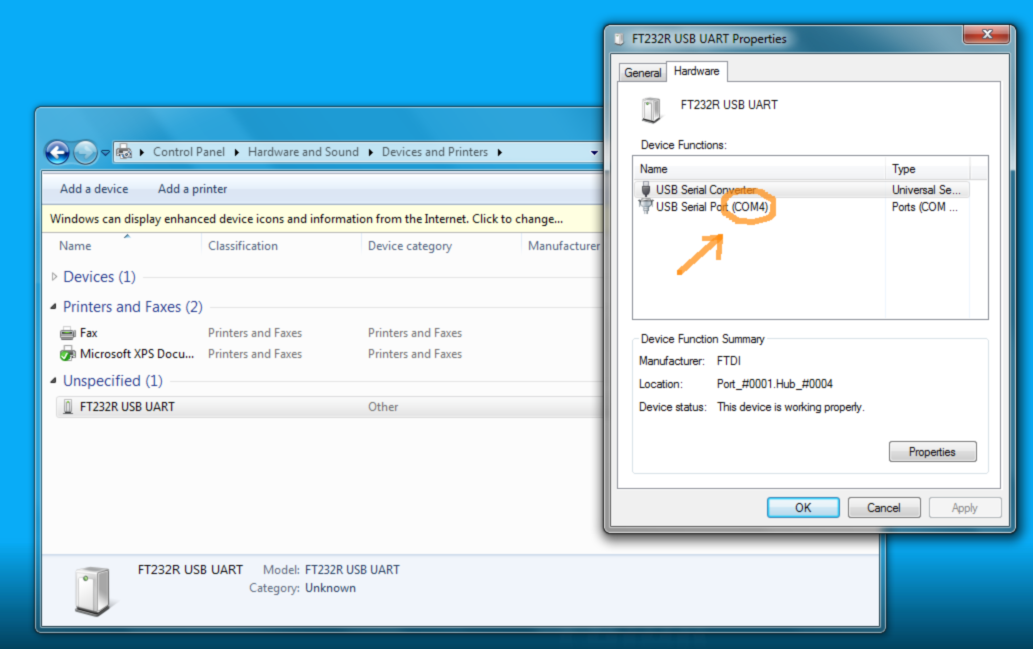The image size is (1033, 649).
Task: Click the device icon in the Hardware tab
Action: (x=652, y=109)
